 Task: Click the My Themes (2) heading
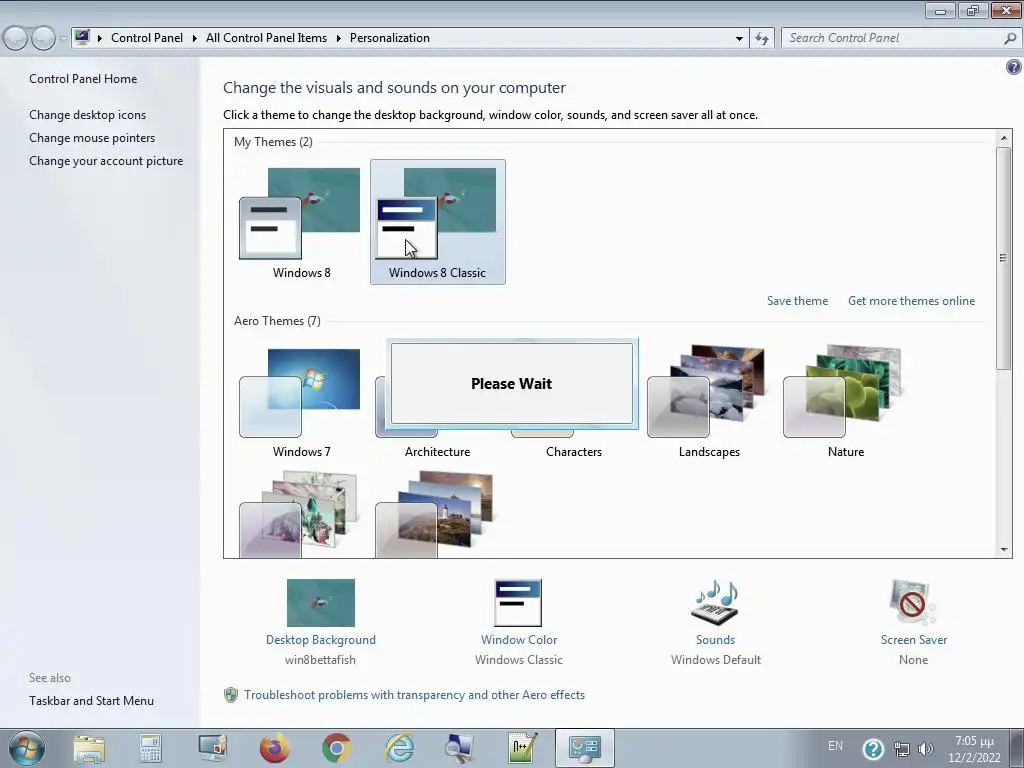click(273, 142)
